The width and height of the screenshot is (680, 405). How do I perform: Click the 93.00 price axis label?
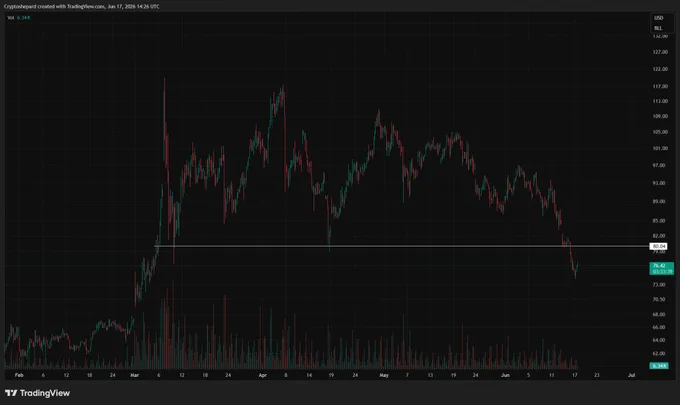pos(659,183)
